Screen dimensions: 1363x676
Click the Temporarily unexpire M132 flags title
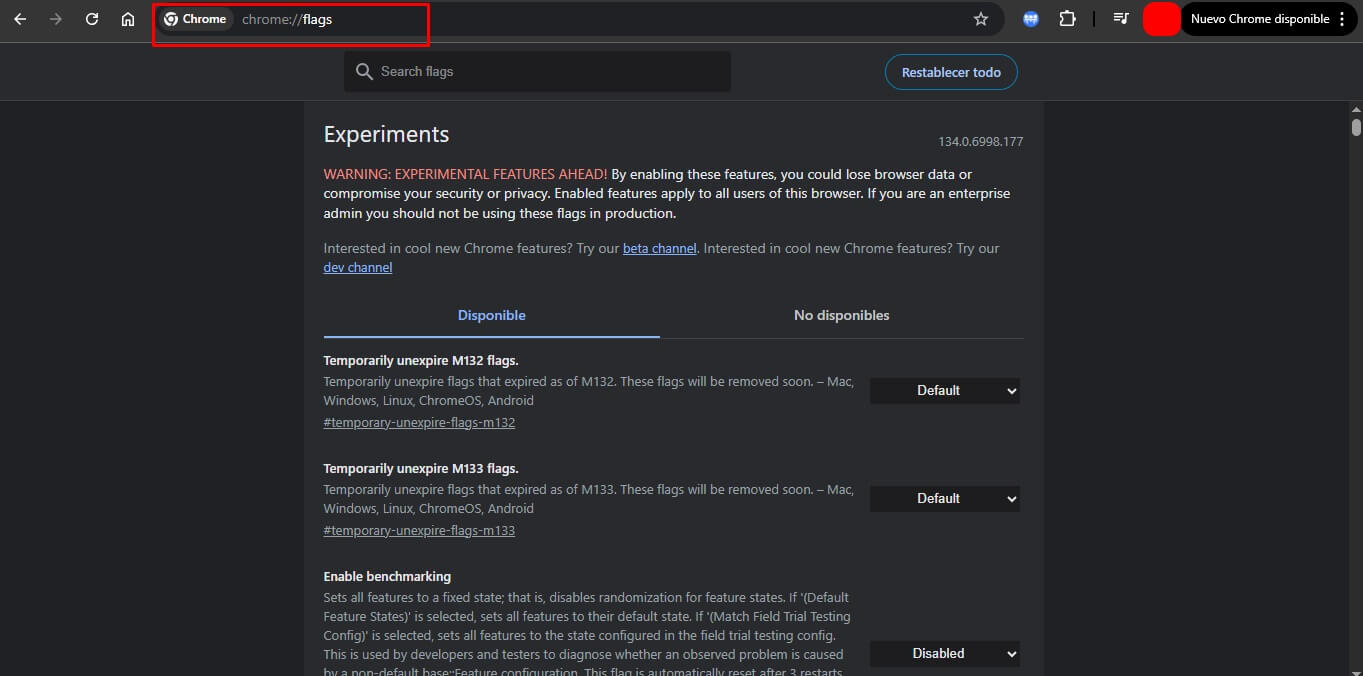pos(421,361)
